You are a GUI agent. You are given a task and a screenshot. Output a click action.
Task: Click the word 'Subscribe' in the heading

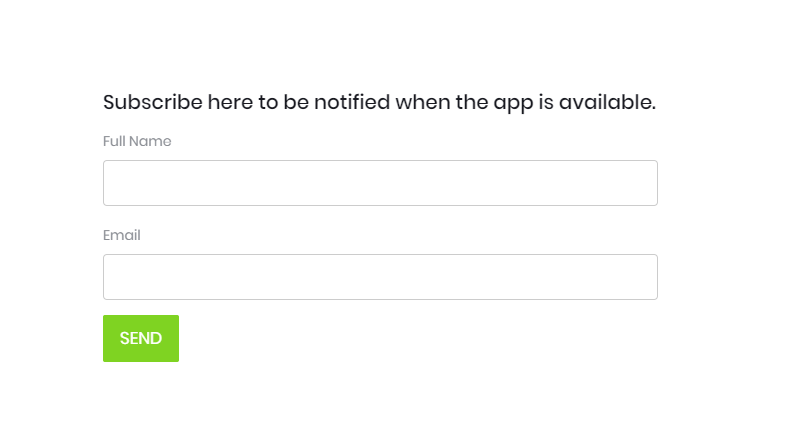click(153, 102)
